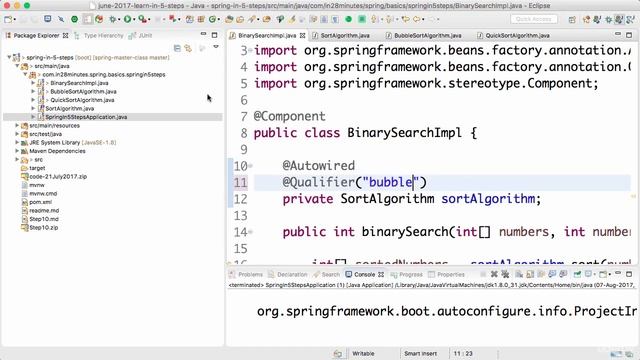
Task: Fold the code block at line 10
Action: (x=251, y=166)
